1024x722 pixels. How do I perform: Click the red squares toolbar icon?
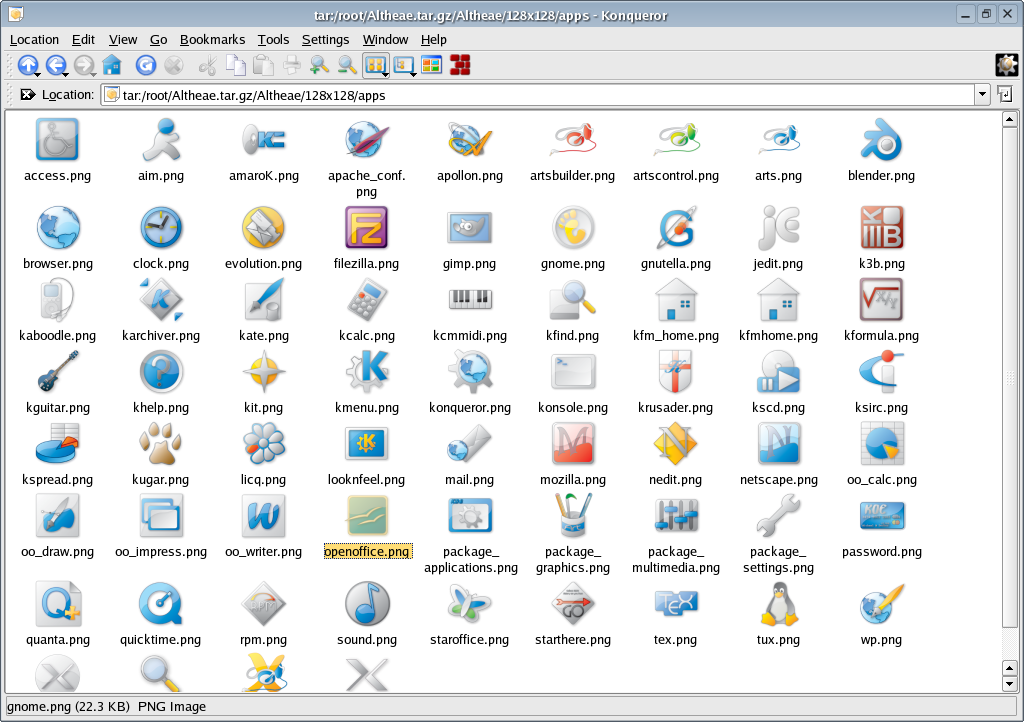[x=460, y=65]
